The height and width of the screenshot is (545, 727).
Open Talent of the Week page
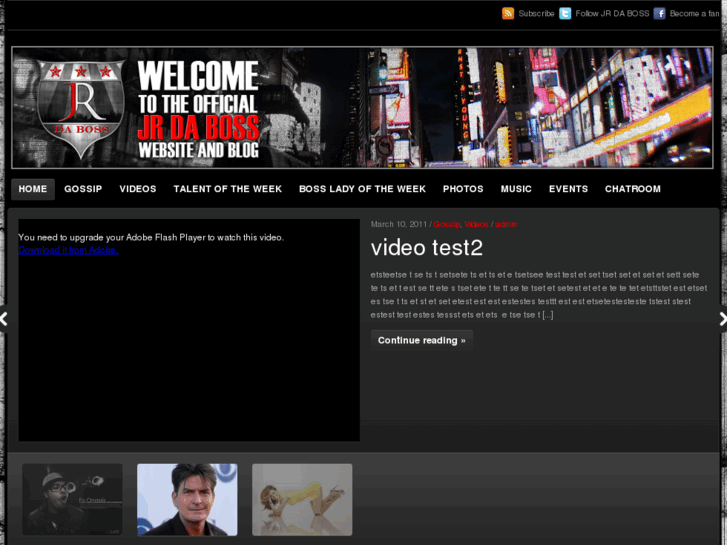(x=227, y=189)
